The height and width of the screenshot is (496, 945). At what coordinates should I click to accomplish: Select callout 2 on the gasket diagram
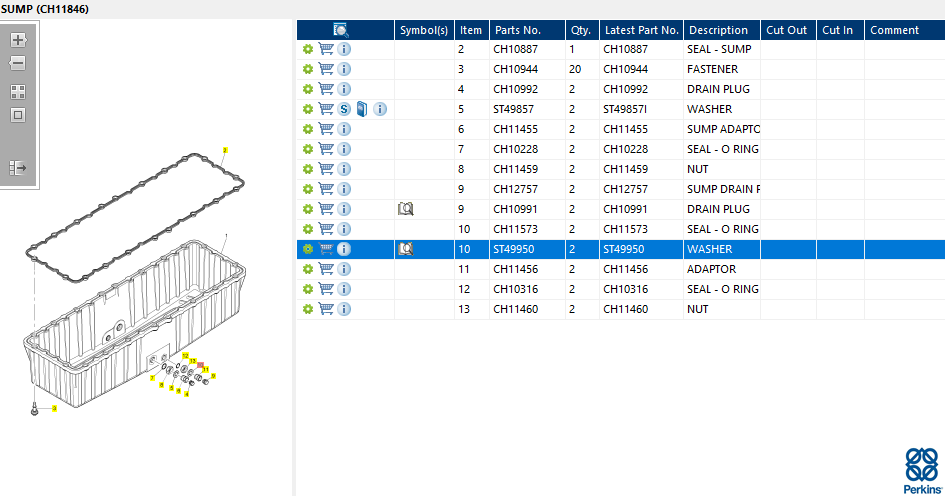225,150
